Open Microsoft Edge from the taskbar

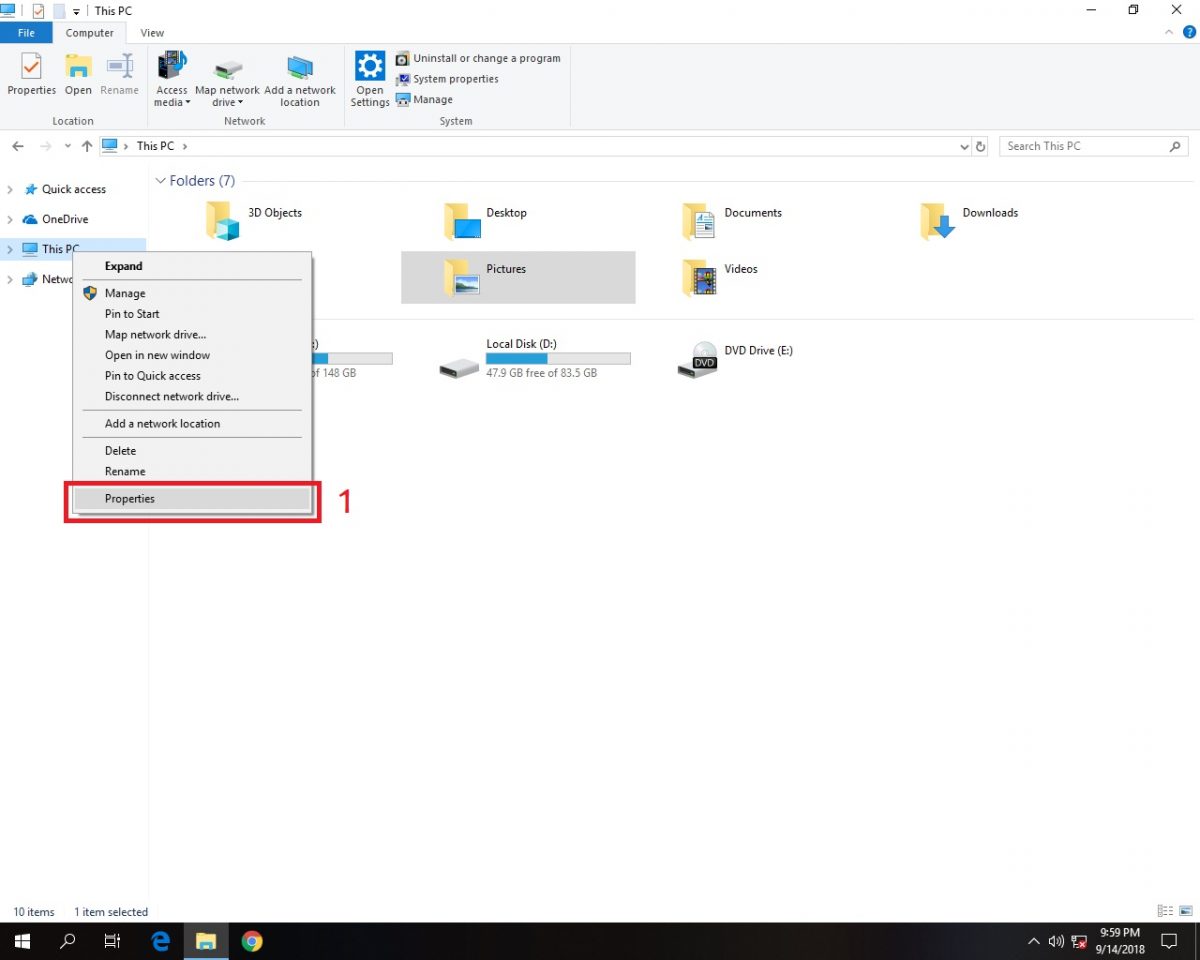pyautogui.click(x=160, y=941)
